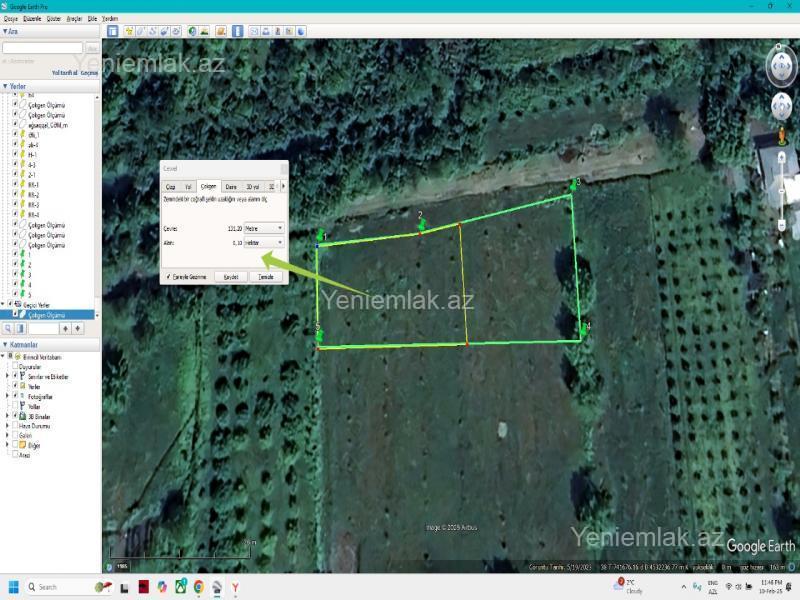Expand the Hava Durumu layer node
This screenshot has width=800, height=600.
tap(7, 426)
